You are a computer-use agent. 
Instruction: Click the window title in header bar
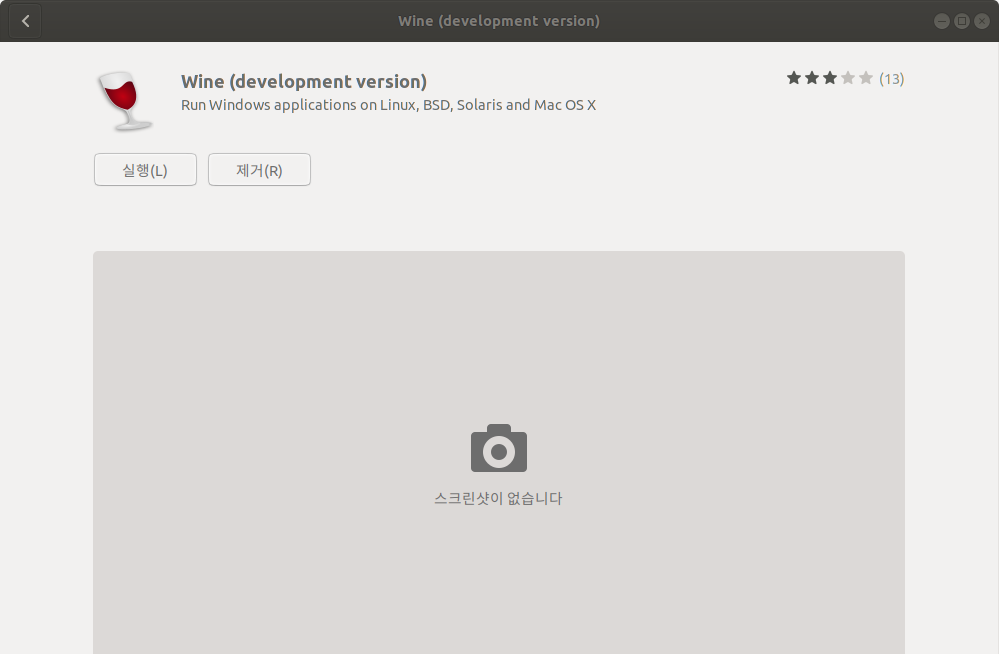pos(499,21)
